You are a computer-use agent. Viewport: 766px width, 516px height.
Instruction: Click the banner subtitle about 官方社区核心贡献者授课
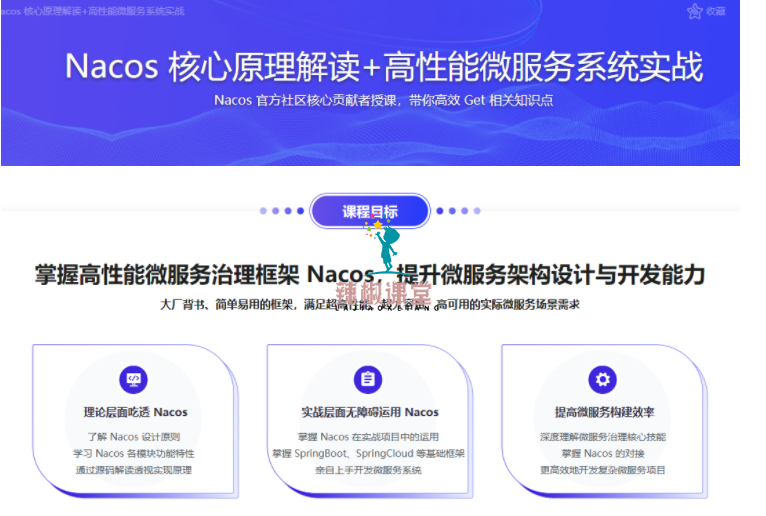coord(383,100)
